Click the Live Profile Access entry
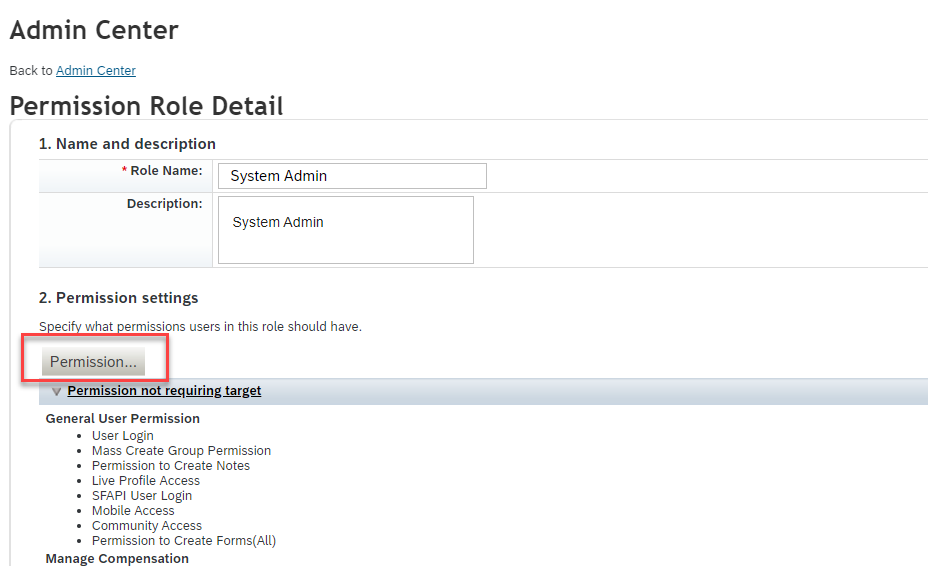This screenshot has height=566, width=928. coord(146,481)
